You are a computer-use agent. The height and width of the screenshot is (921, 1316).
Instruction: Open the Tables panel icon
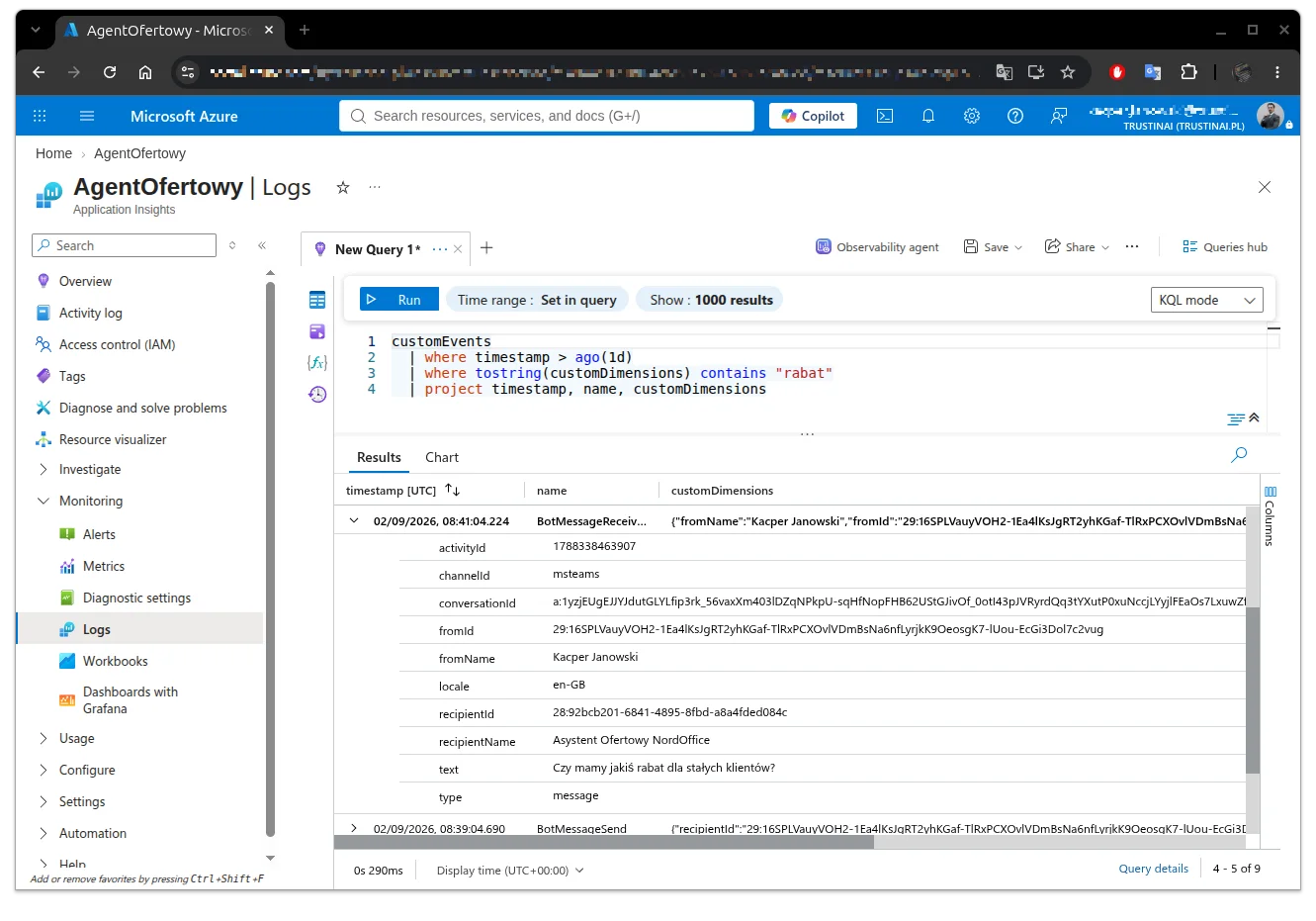(x=317, y=300)
